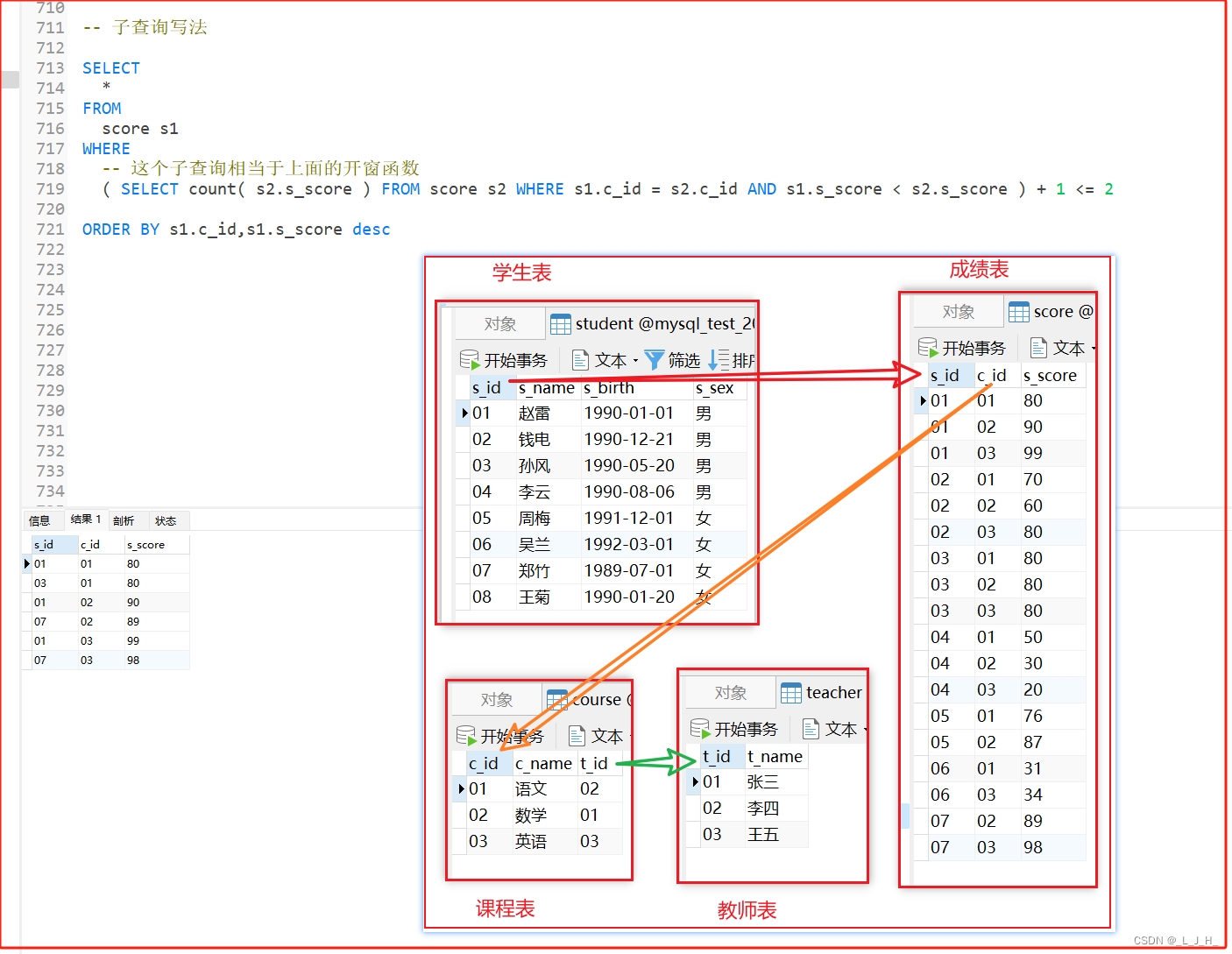Click c_name column header in course table
Image resolution: width=1232 pixels, height=954 pixels.
point(543,764)
